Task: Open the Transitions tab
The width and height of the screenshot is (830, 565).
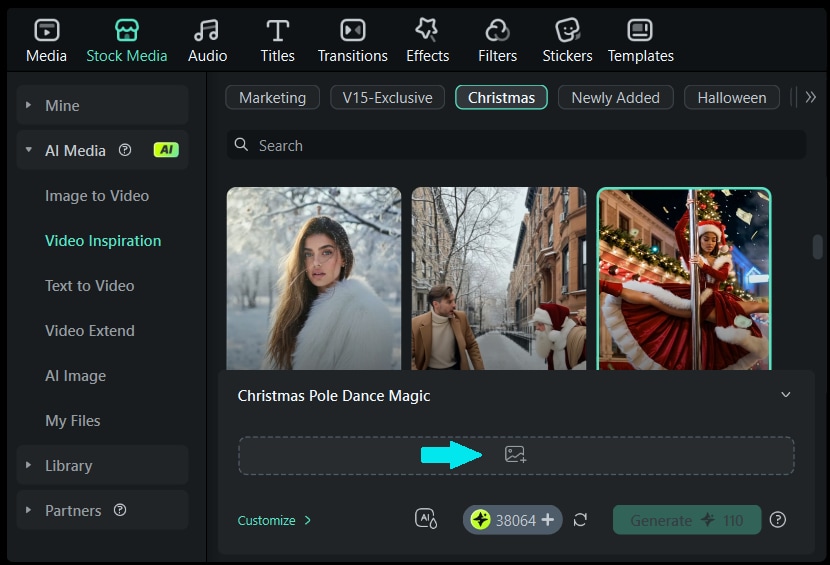Action: [x=353, y=41]
